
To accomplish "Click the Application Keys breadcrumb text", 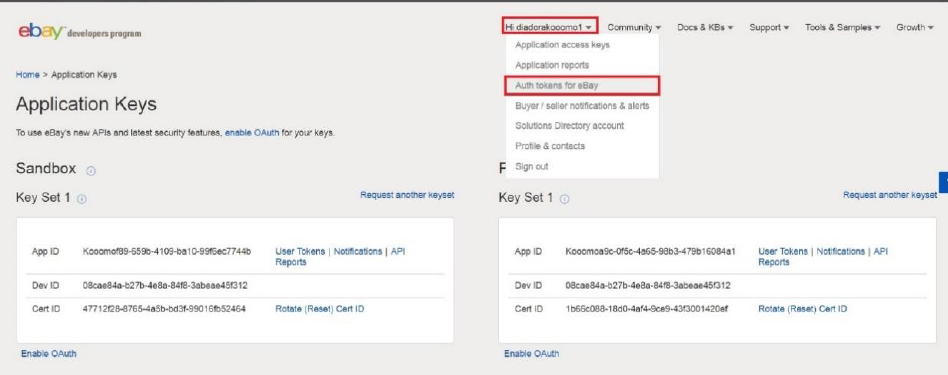I will [84, 74].
